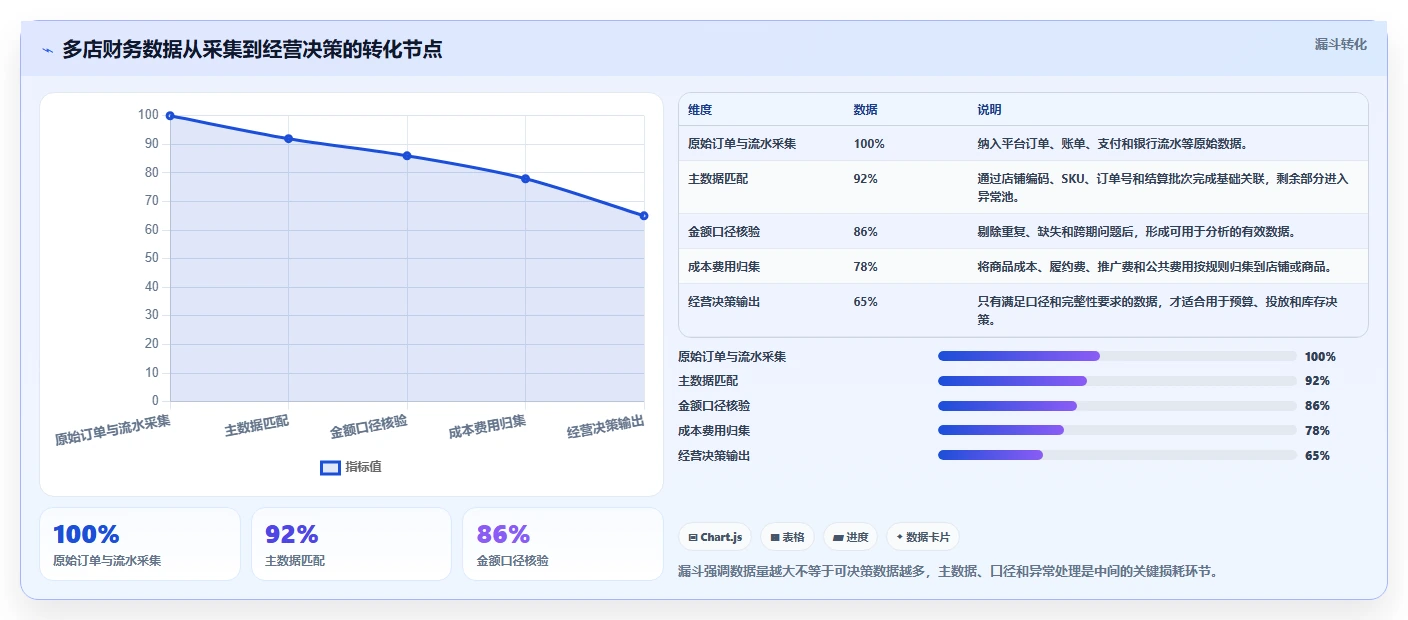Click the 维度 column header

click(x=700, y=110)
